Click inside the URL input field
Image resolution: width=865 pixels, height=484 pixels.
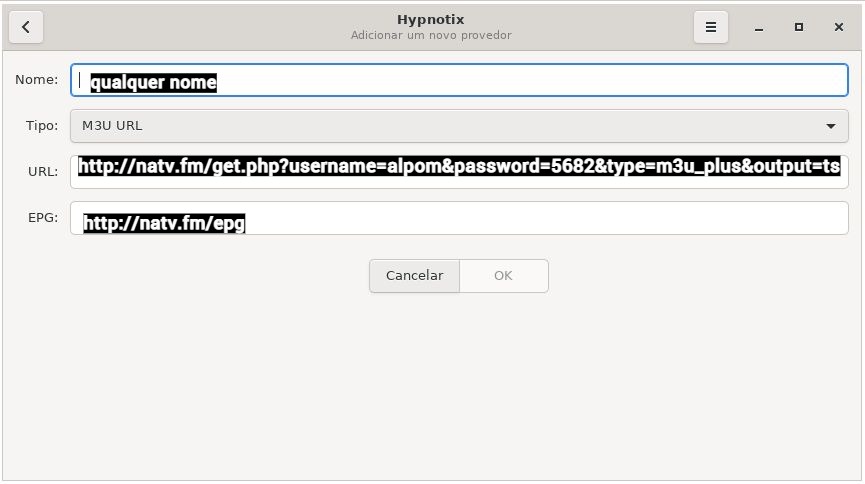459,172
